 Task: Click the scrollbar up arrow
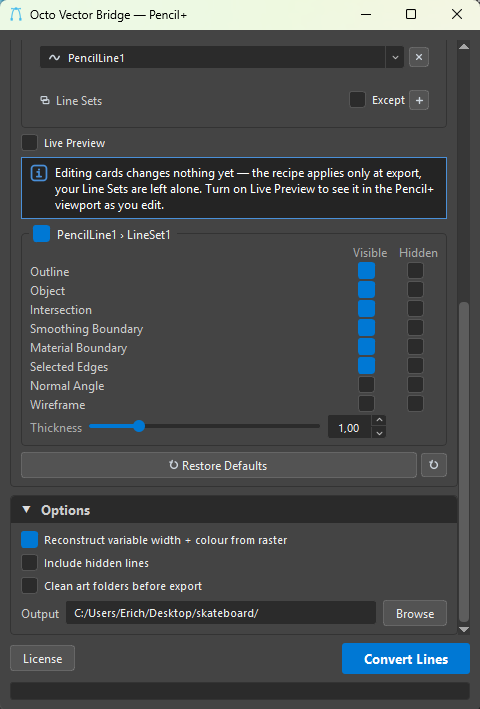[464, 46]
